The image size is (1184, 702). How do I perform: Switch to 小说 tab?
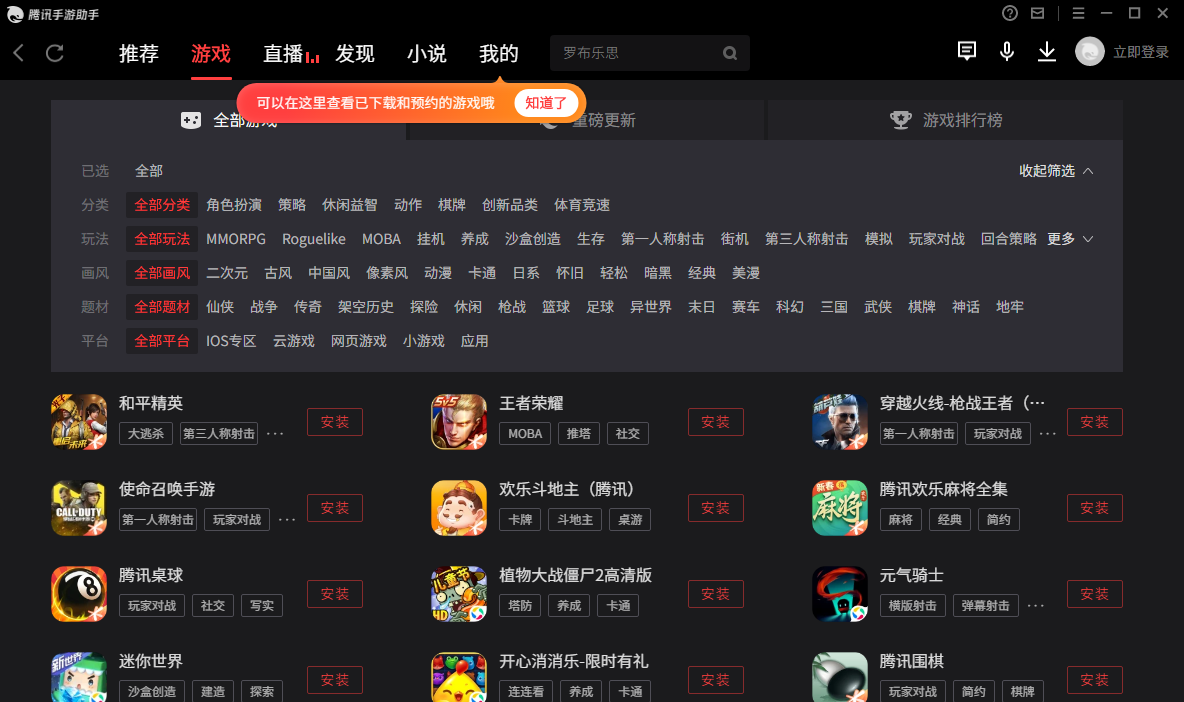pyautogui.click(x=427, y=54)
